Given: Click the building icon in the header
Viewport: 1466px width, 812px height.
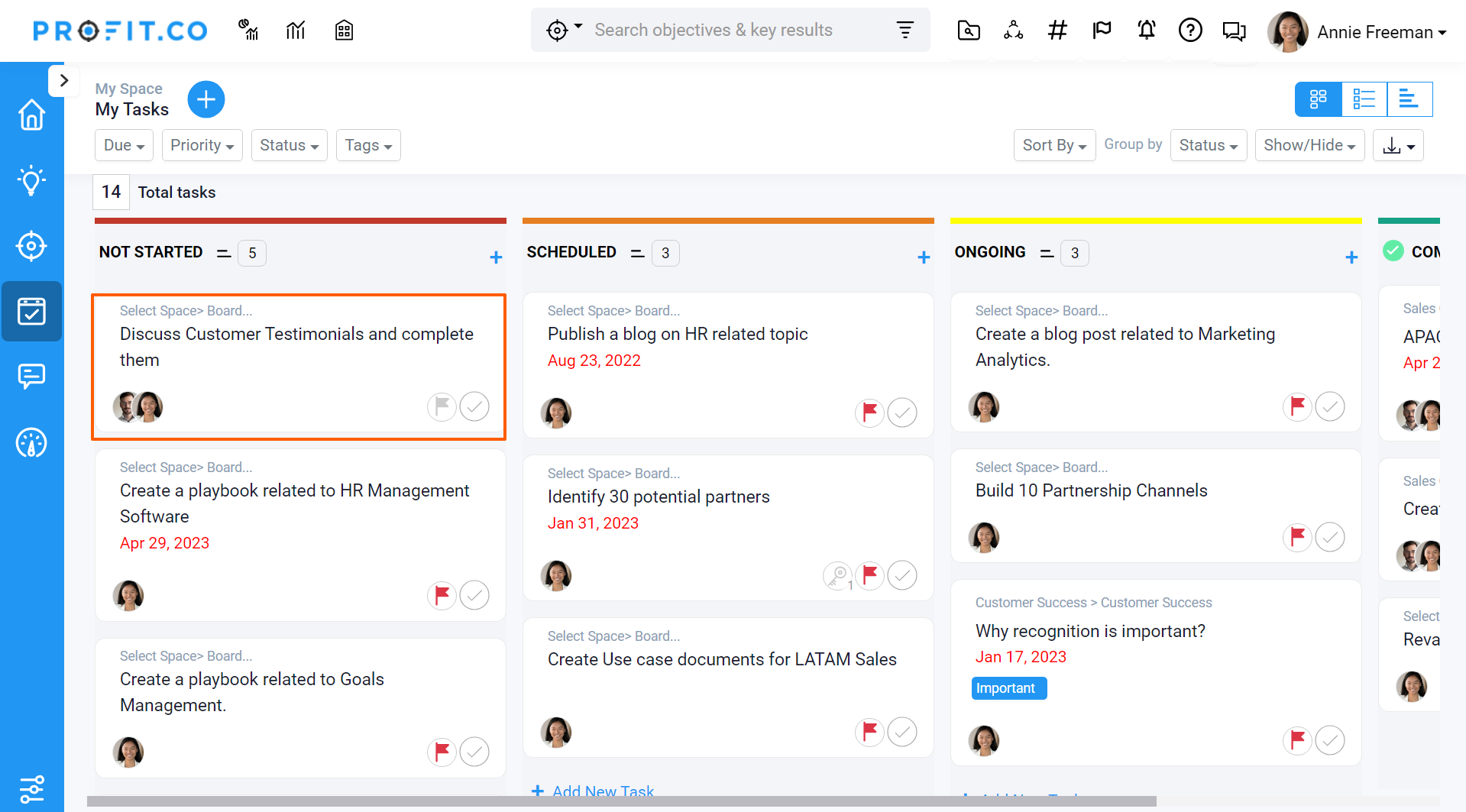Looking at the screenshot, I should tap(344, 30).
